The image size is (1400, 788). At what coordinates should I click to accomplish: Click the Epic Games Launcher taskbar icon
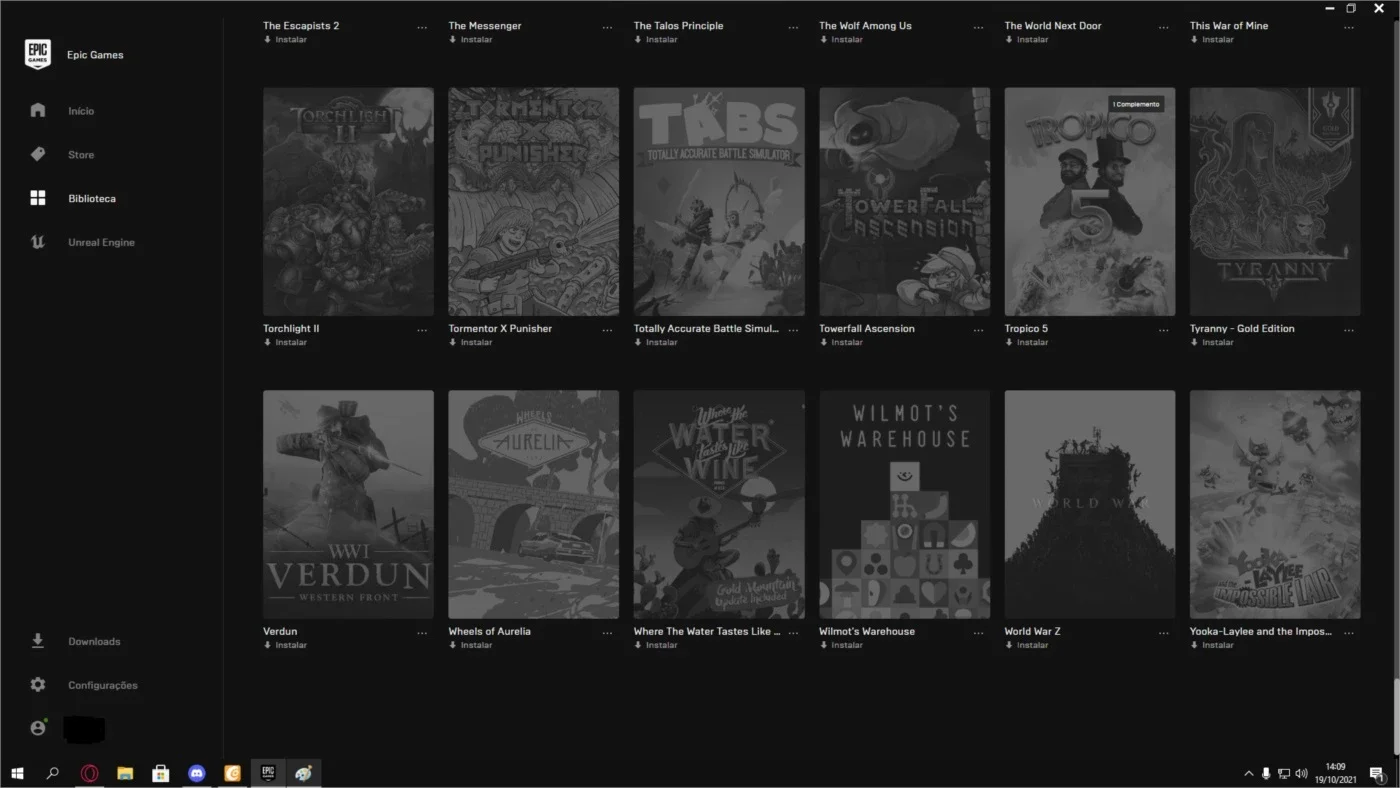pyautogui.click(x=268, y=773)
